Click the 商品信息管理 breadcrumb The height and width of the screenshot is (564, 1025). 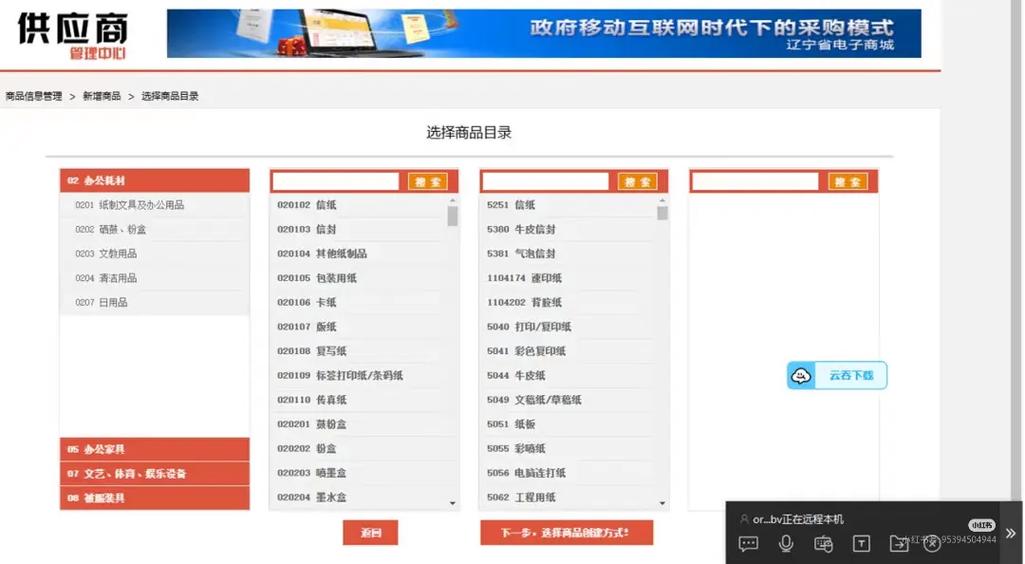coord(34,96)
